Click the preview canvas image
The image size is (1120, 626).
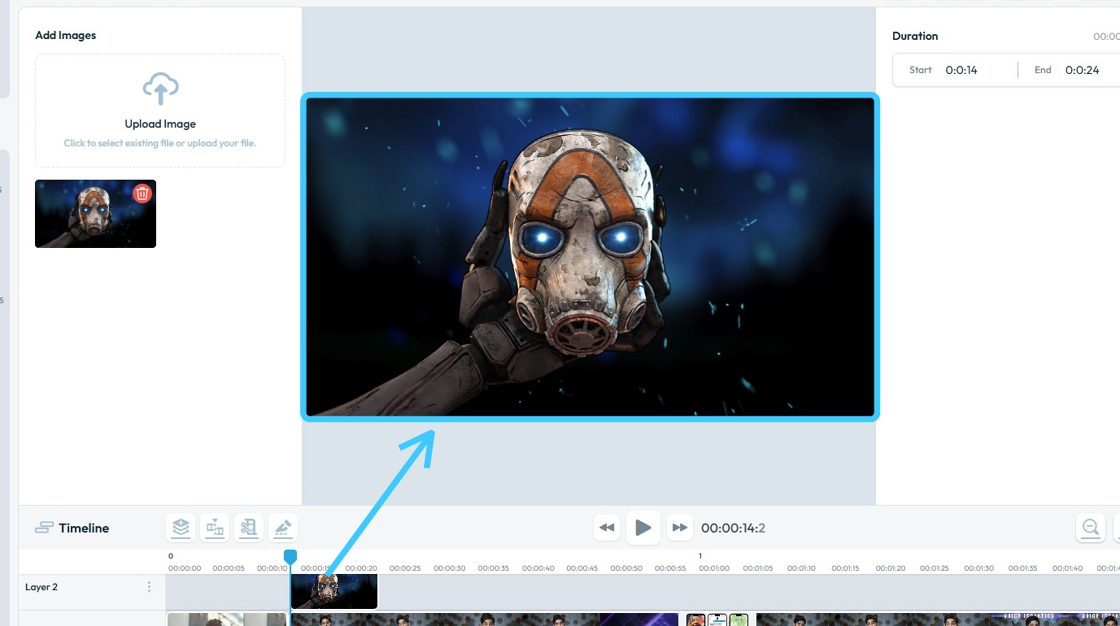click(590, 257)
